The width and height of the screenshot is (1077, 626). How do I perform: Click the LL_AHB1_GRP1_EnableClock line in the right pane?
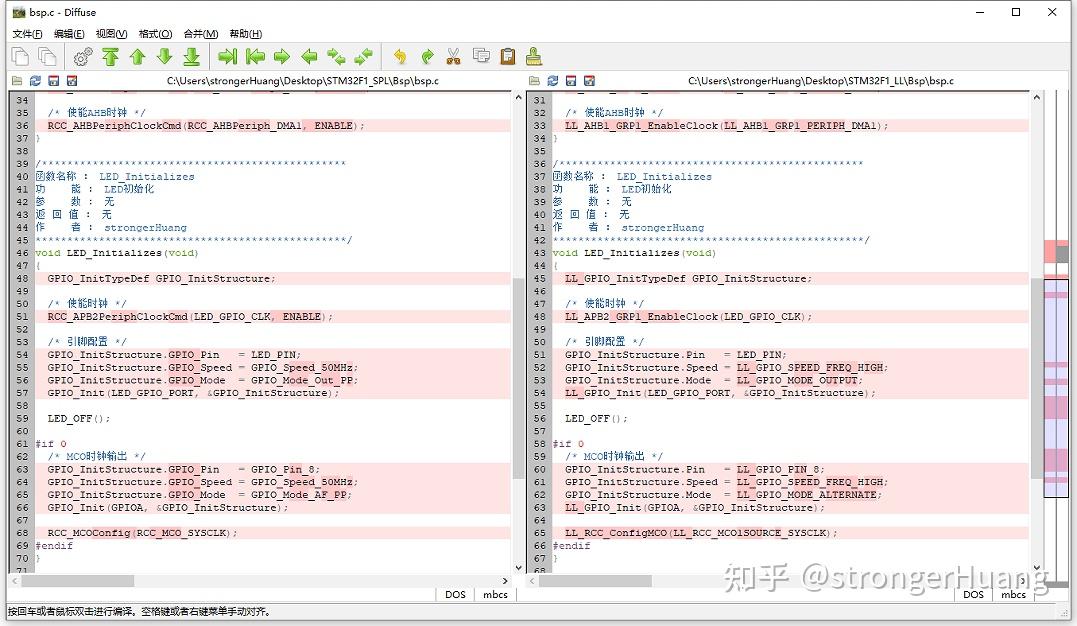tap(790, 126)
